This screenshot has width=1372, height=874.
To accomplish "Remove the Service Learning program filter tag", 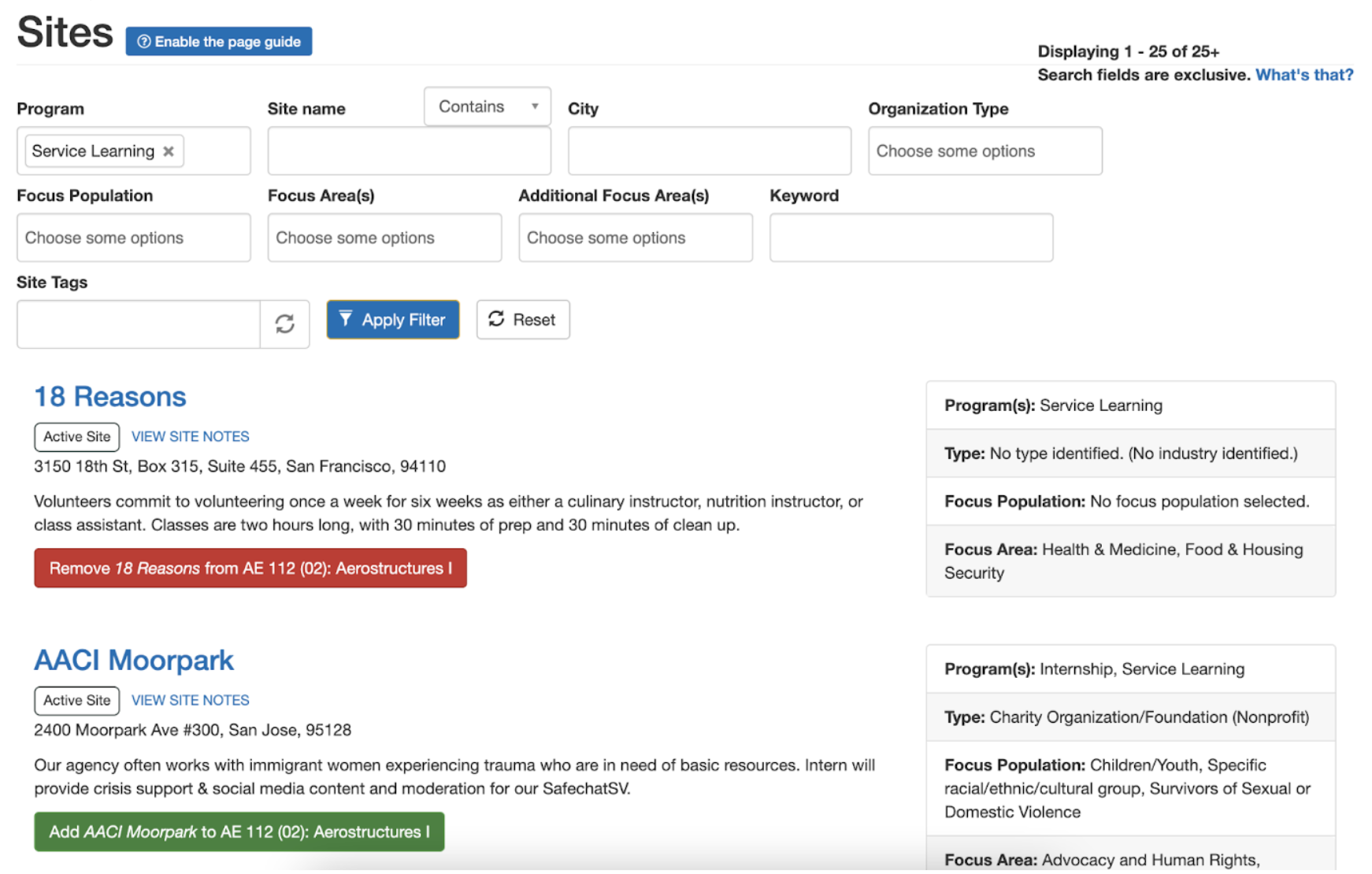I will point(168,150).
